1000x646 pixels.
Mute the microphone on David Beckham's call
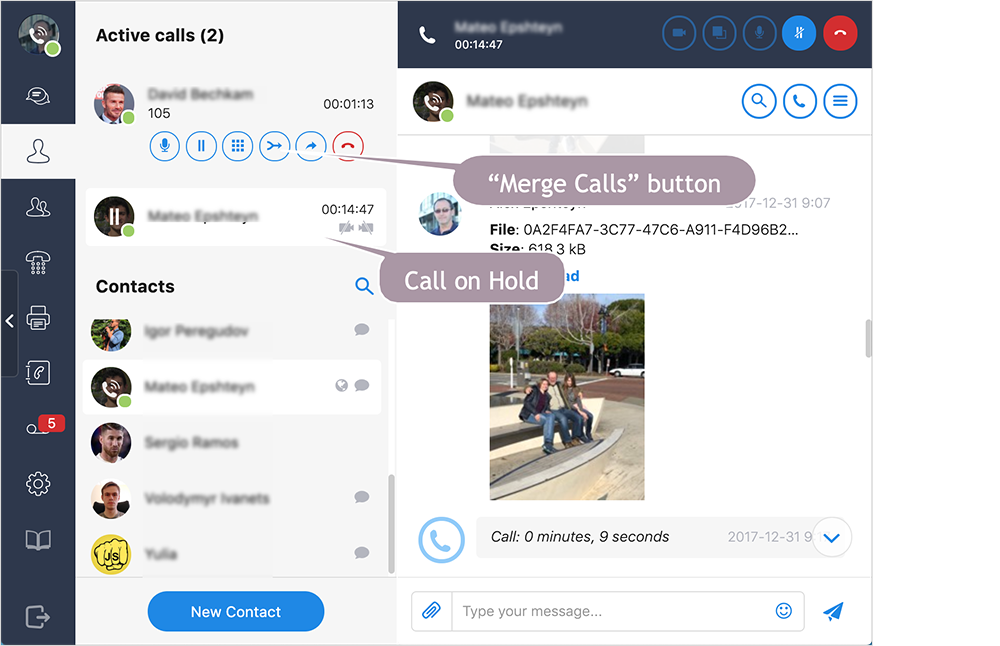(164, 146)
